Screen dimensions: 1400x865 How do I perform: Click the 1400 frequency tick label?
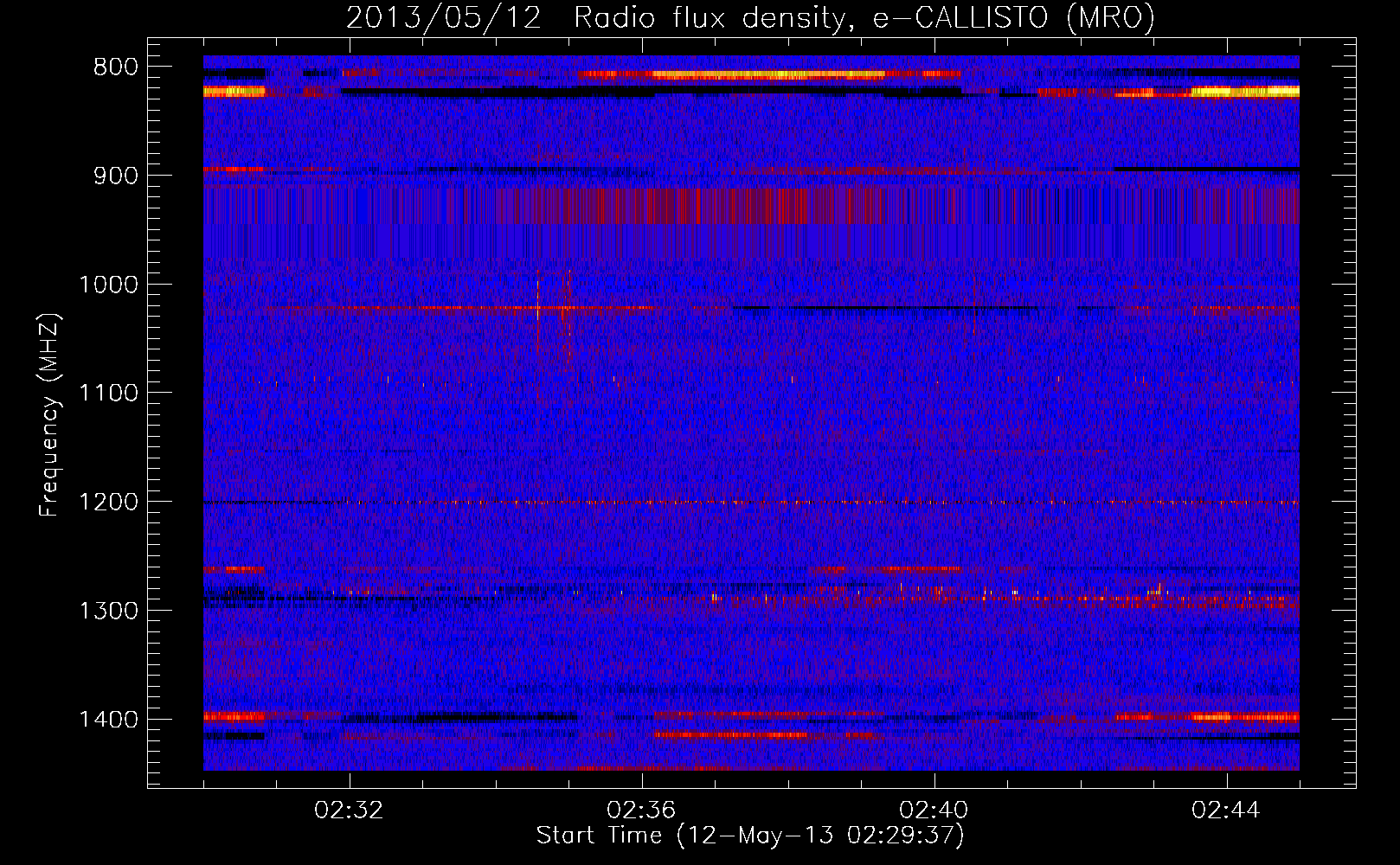coord(108,720)
